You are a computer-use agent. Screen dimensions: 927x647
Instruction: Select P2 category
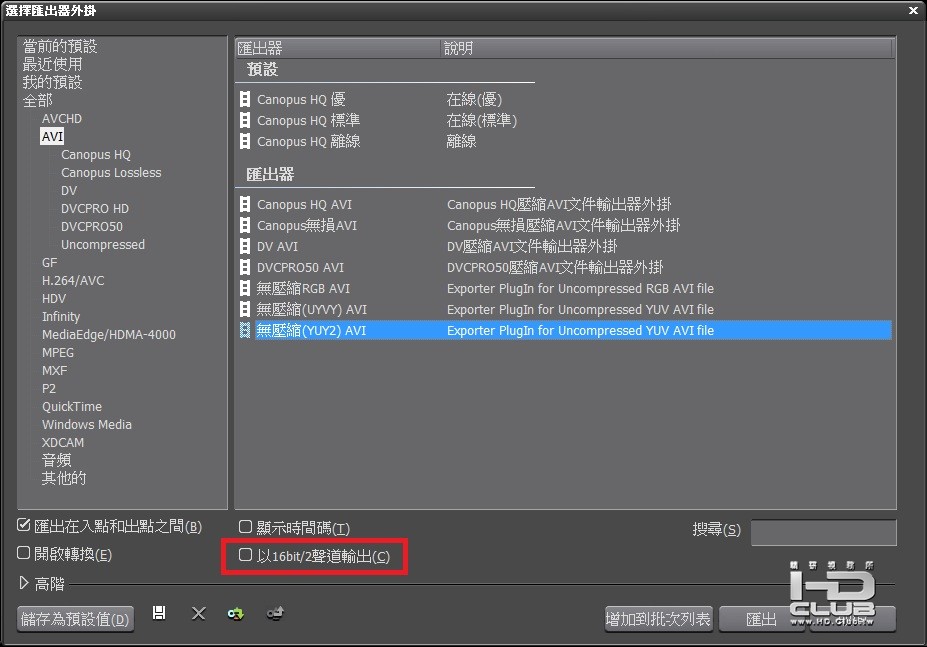pyautogui.click(x=48, y=389)
